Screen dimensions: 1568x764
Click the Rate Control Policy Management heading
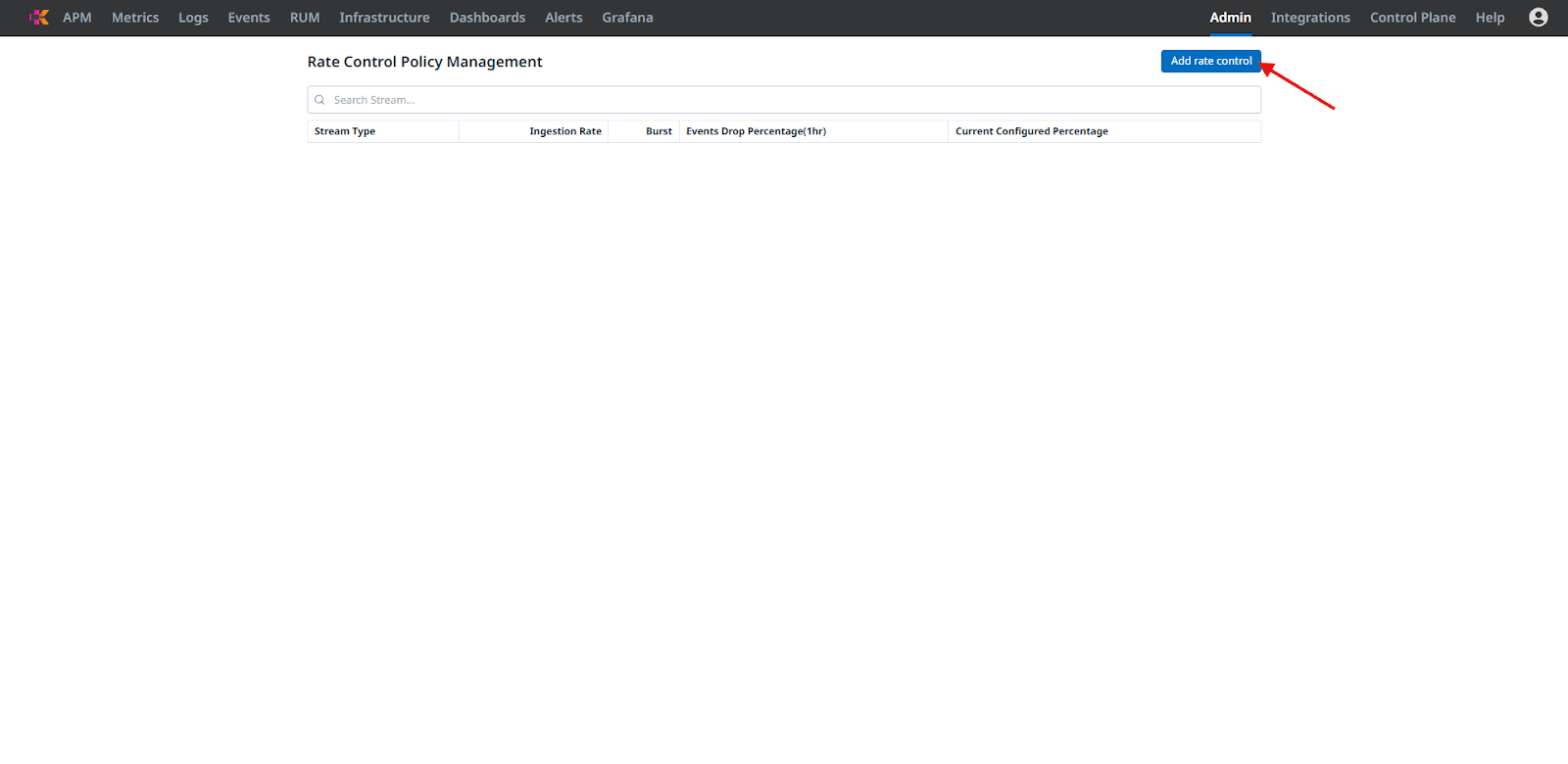pyautogui.click(x=424, y=62)
